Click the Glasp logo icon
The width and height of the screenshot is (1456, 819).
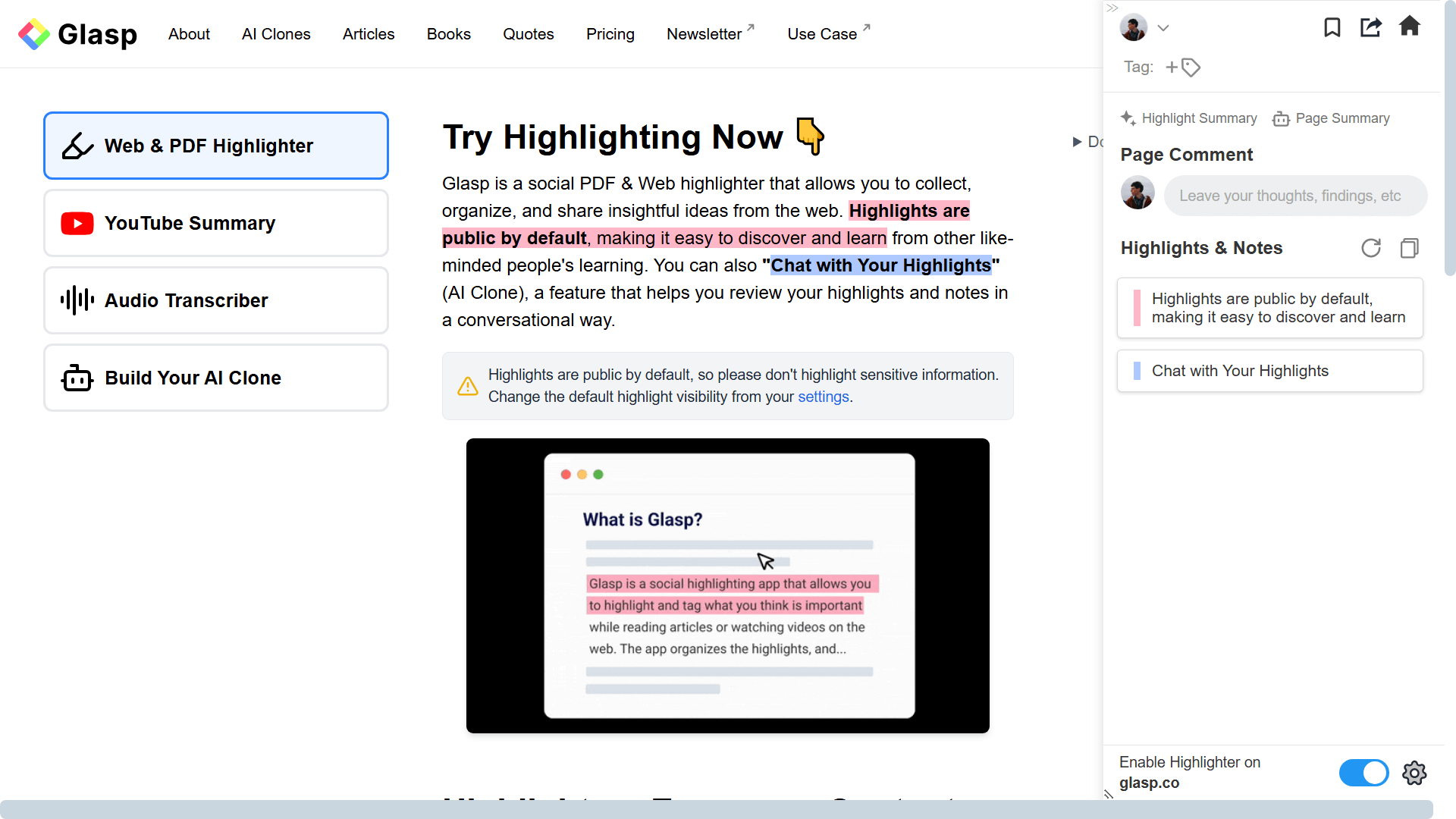pyautogui.click(x=34, y=34)
